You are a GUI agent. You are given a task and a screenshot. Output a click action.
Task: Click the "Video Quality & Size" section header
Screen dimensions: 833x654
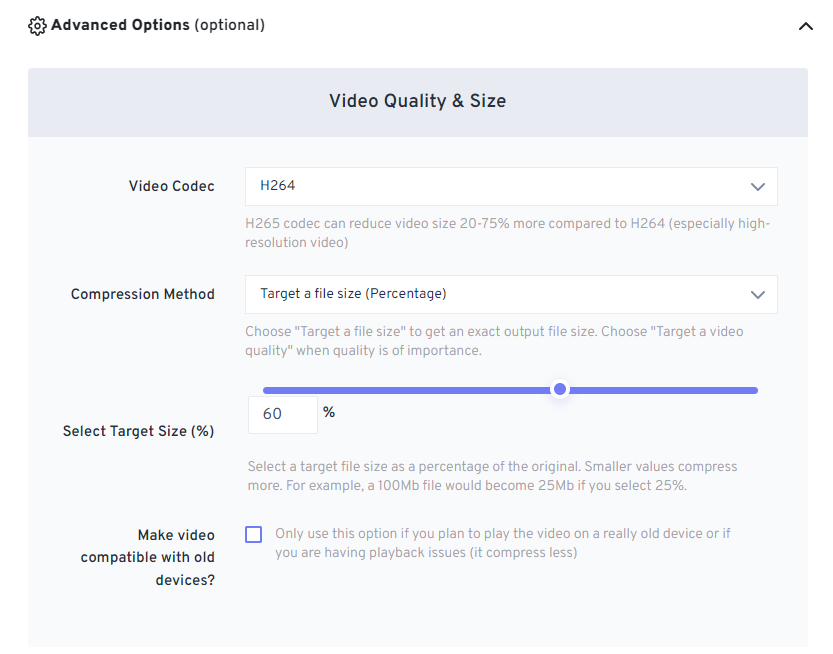[417, 101]
